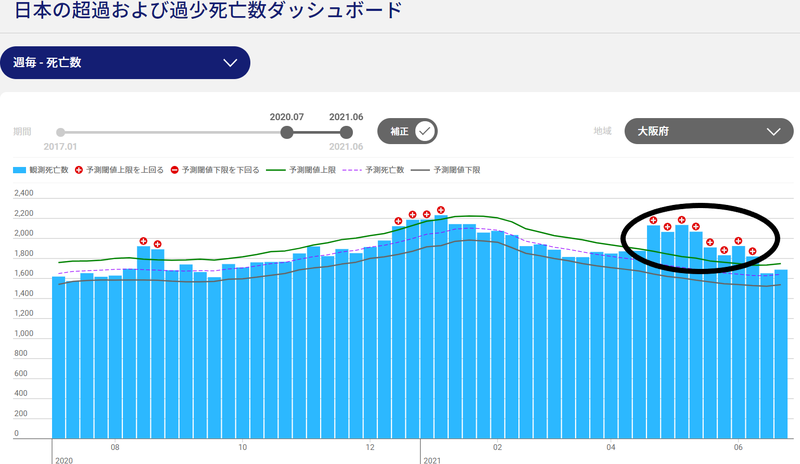This screenshot has height=464, width=800.
Task: Click the red plus 予測閾値上限を上回る legend icon
Action: tap(79, 170)
